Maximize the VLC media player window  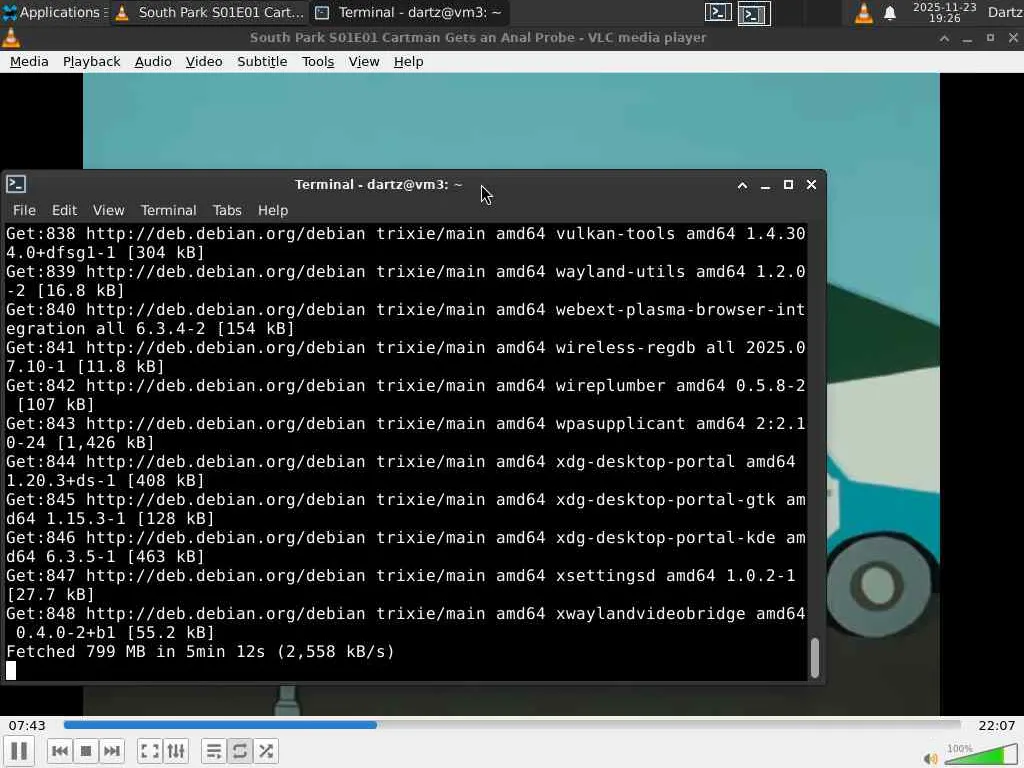coord(990,39)
